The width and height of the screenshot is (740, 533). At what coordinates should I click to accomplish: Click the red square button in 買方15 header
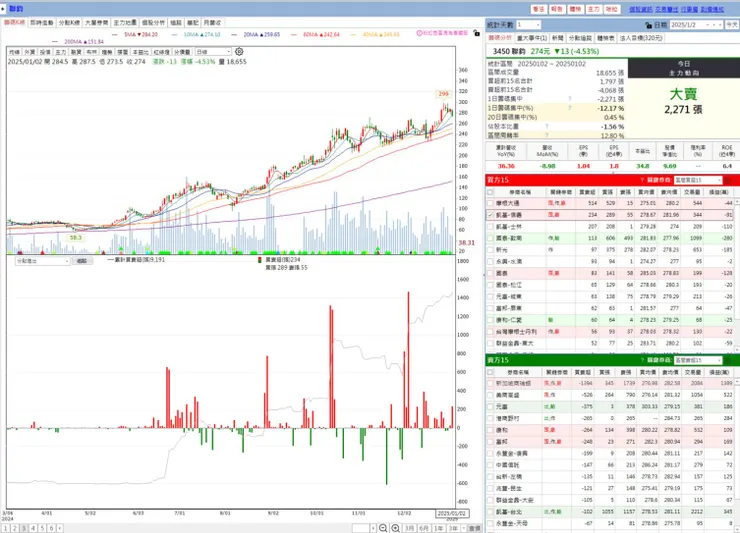tap(727, 180)
